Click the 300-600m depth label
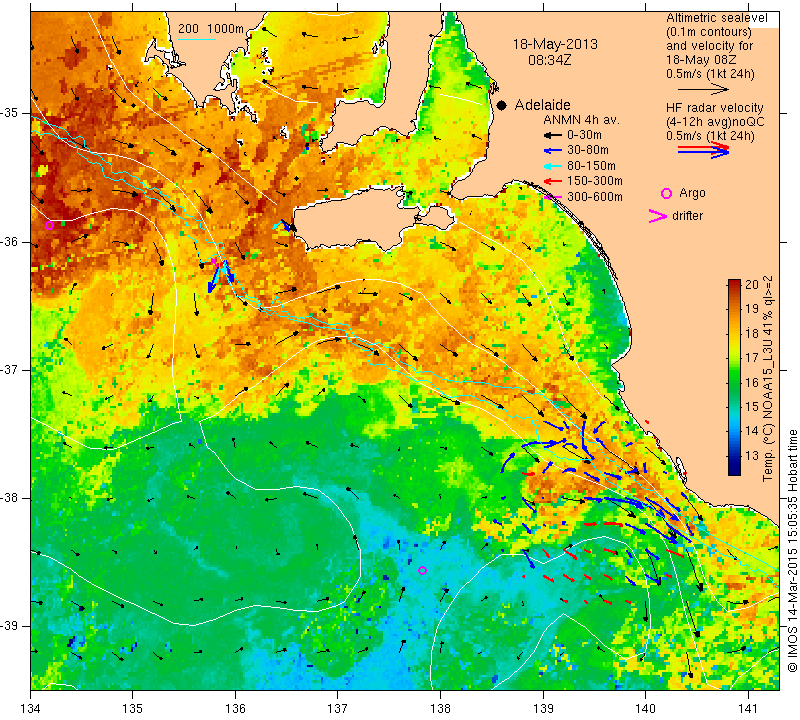Viewport: 800px width, 720px height. tap(594, 197)
